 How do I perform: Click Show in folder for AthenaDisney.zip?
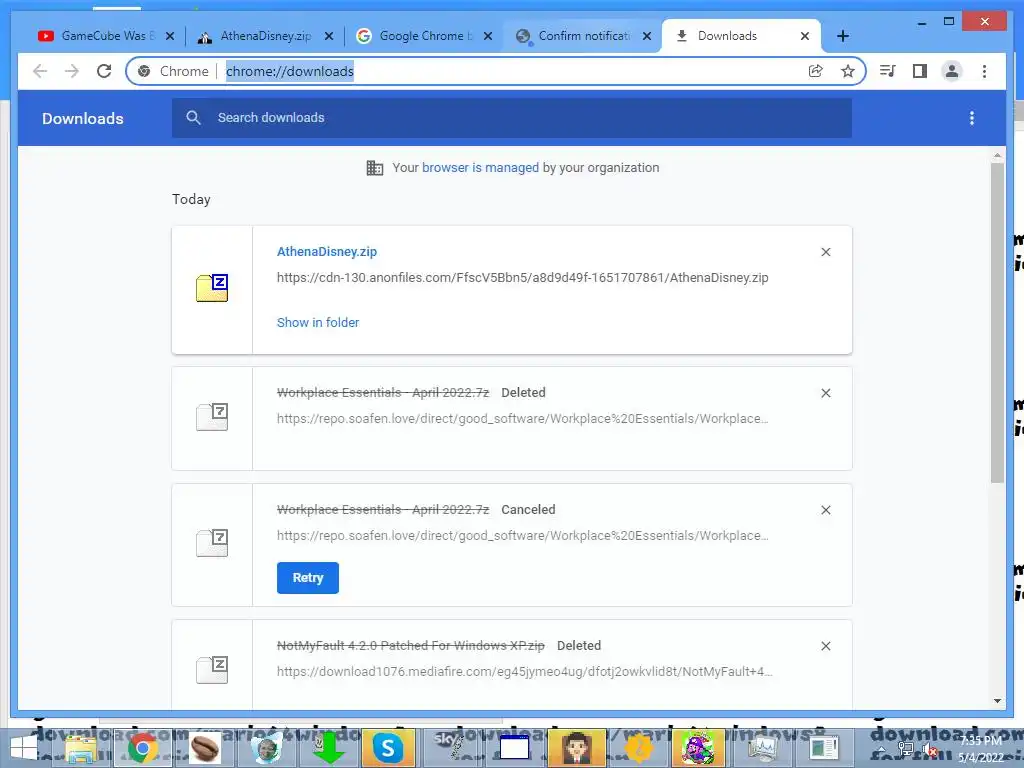point(317,323)
